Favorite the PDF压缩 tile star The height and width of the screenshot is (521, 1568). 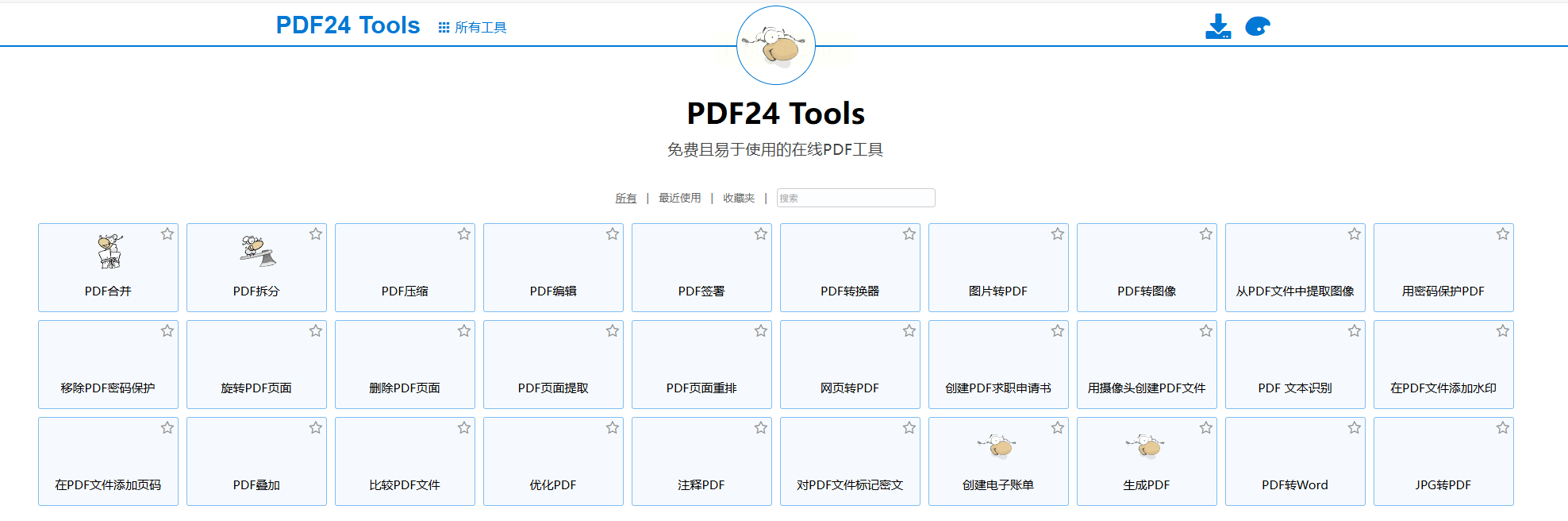coord(464,234)
